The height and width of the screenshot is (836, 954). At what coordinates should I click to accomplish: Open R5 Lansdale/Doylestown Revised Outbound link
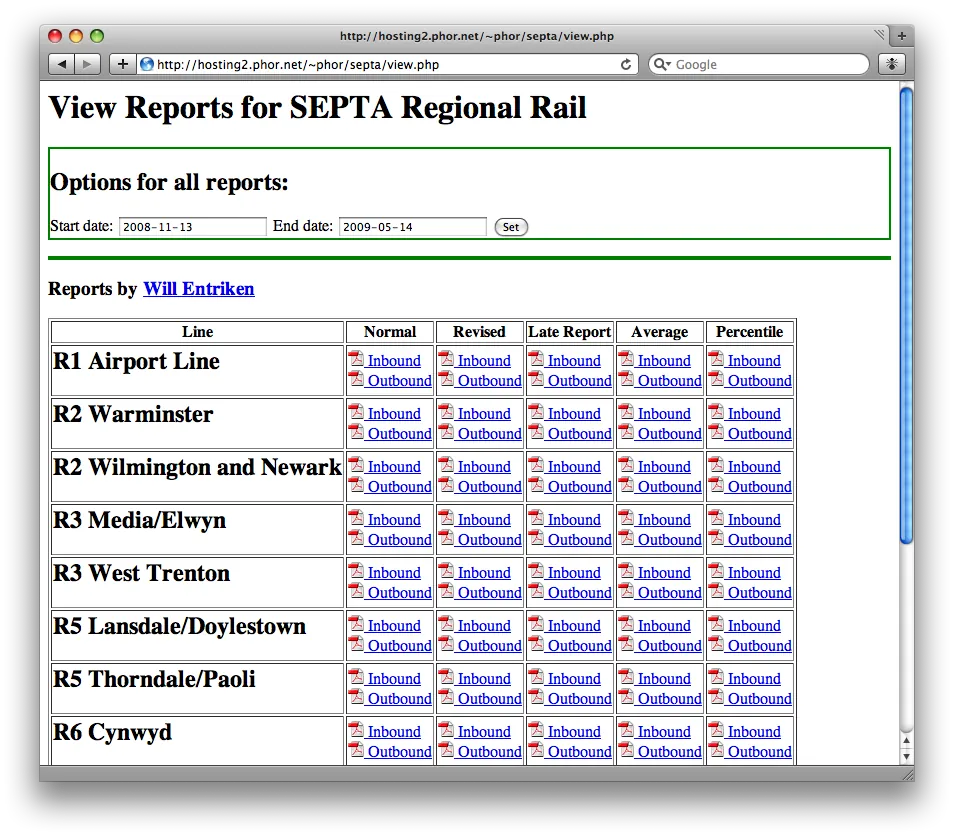[489, 646]
